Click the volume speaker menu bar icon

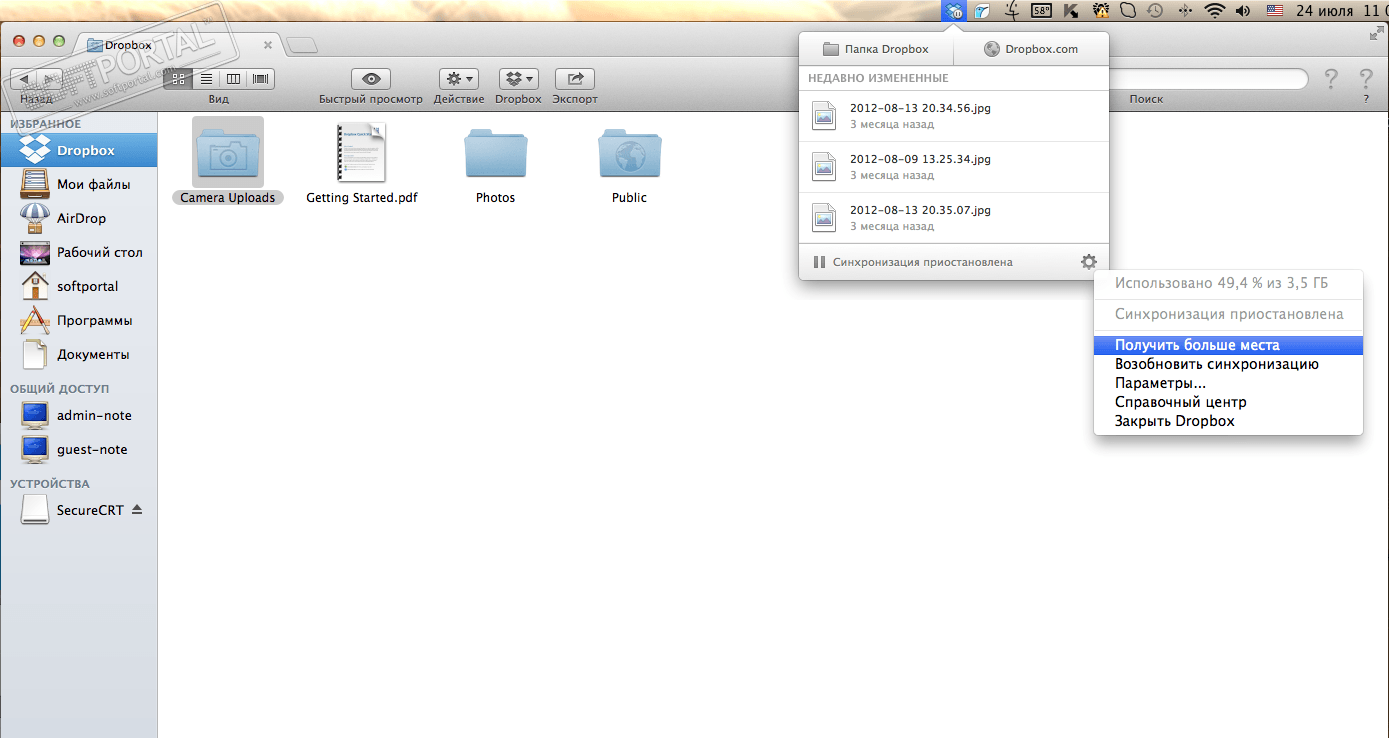(1244, 11)
